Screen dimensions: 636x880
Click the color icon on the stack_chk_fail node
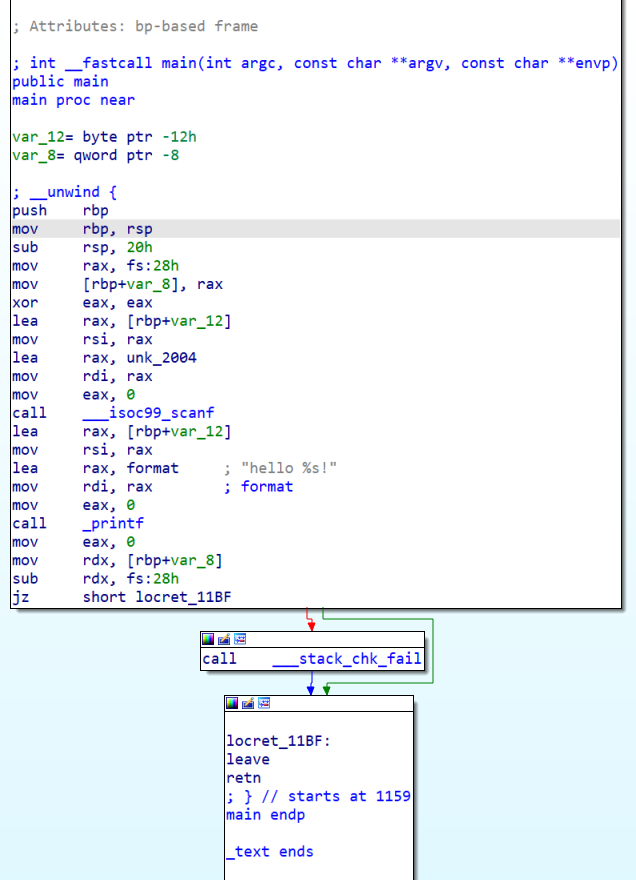coord(208,639)
